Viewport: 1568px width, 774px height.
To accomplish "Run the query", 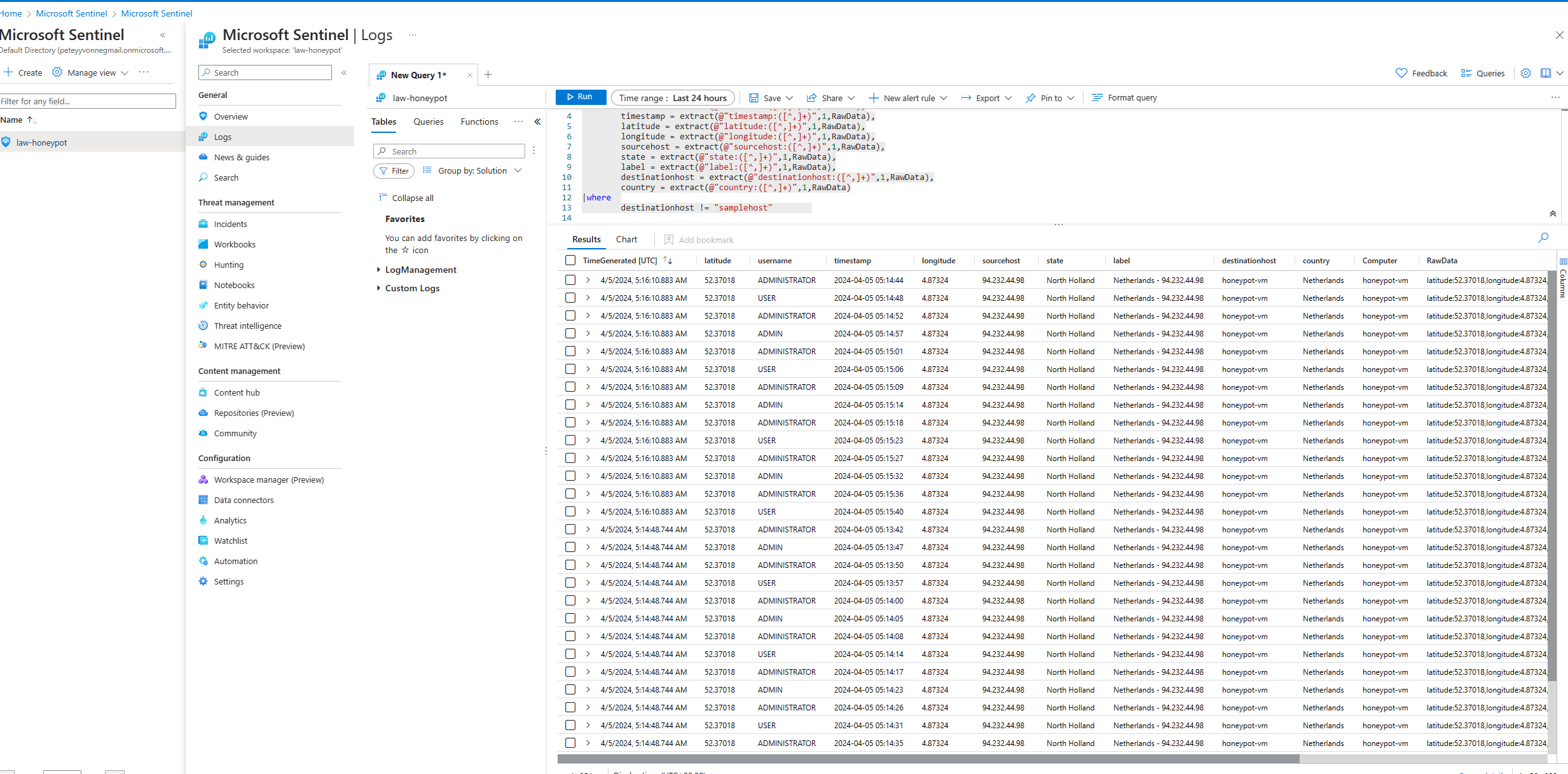I will pos(581,97).
